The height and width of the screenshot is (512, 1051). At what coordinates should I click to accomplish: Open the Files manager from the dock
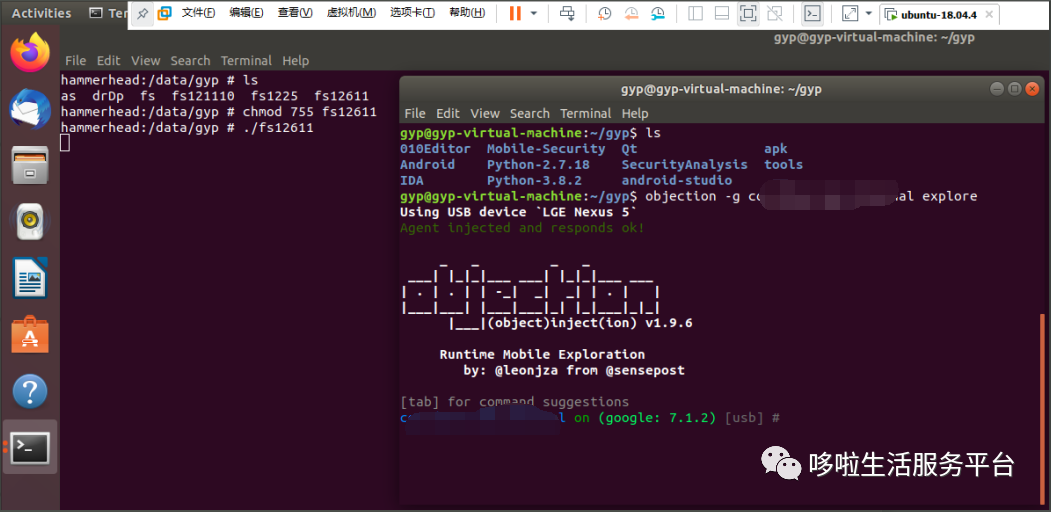30,164
